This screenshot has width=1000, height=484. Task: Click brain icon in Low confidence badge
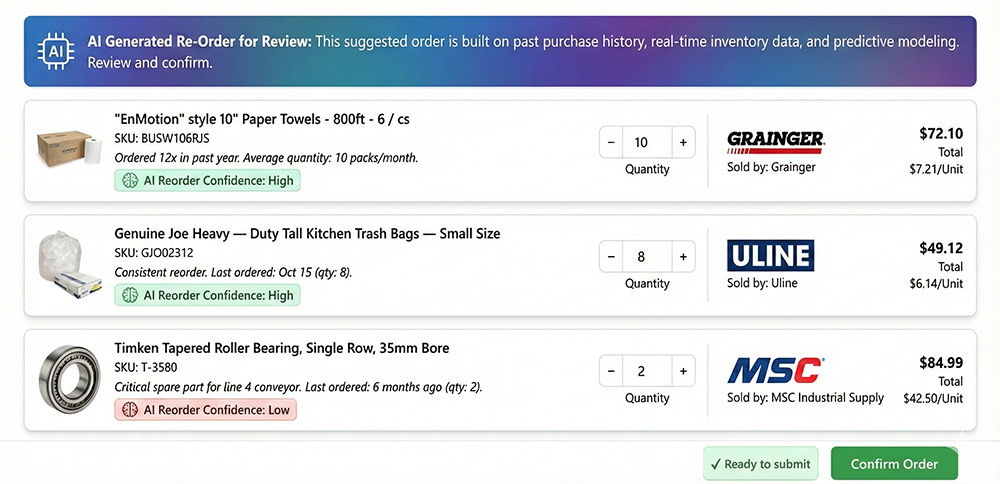pos(128,409)
